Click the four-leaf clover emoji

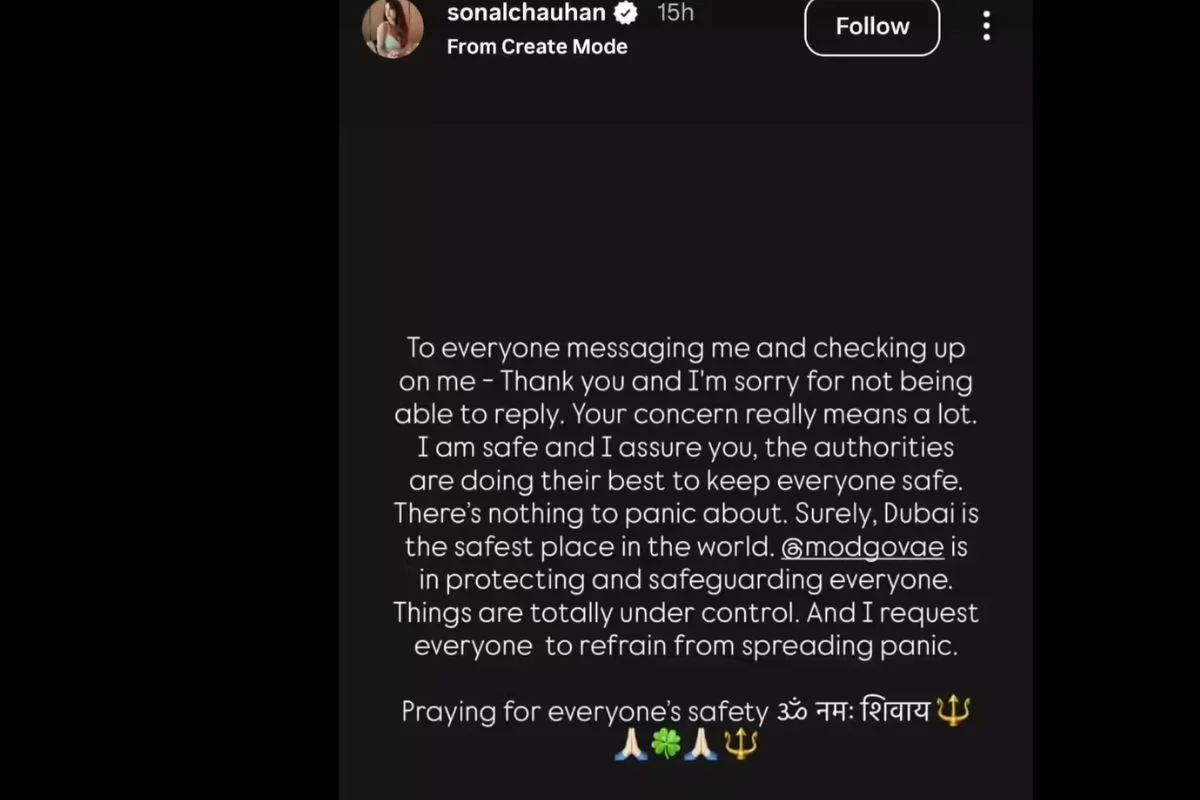pos(666,744)
